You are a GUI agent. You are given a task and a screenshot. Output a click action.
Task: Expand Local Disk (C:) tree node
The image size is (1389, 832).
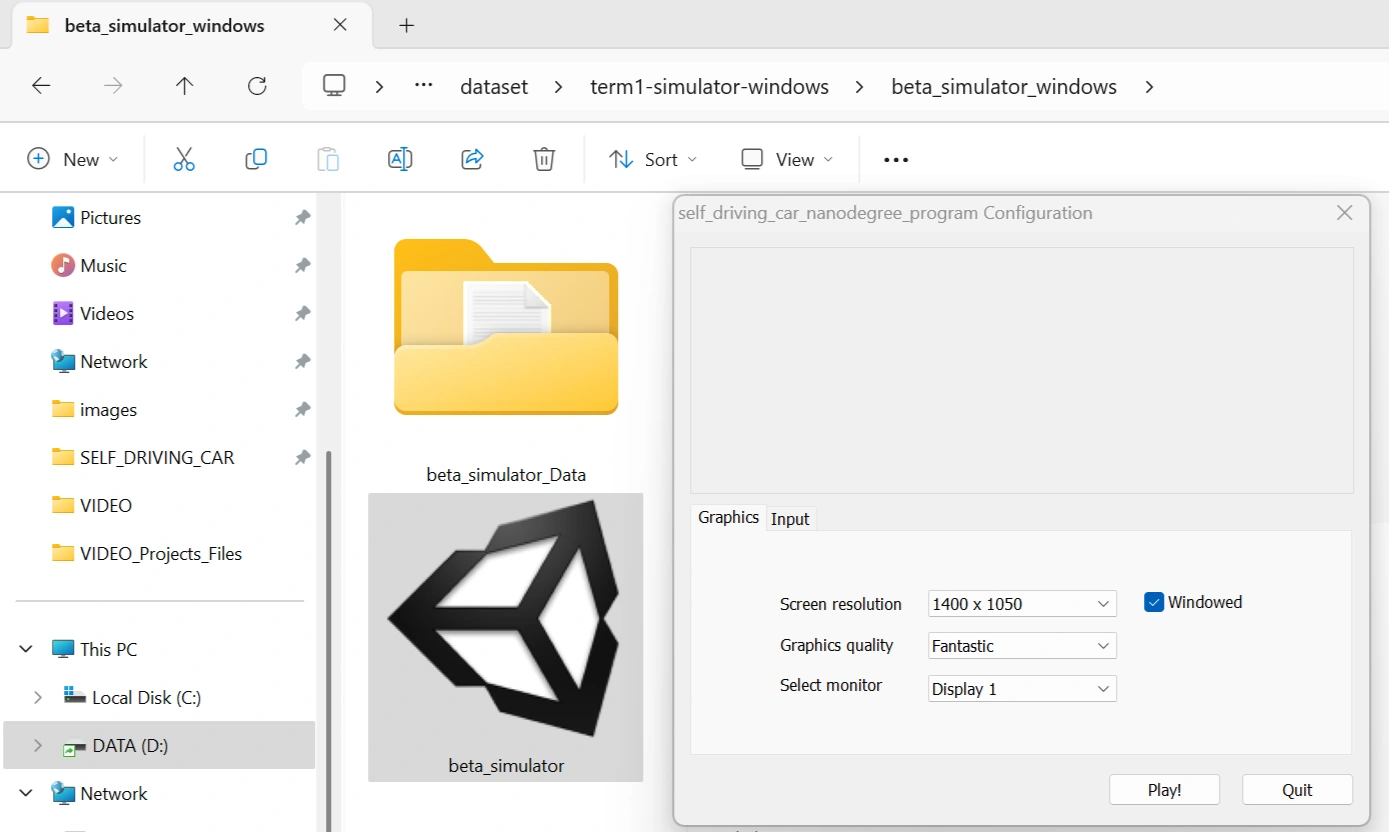[x=38, y=697]
